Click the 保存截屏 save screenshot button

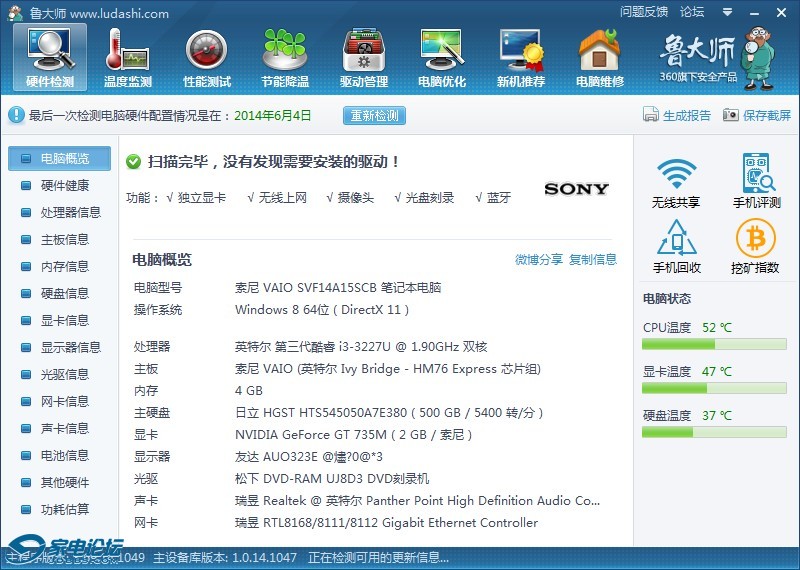[x=757, y=115]
